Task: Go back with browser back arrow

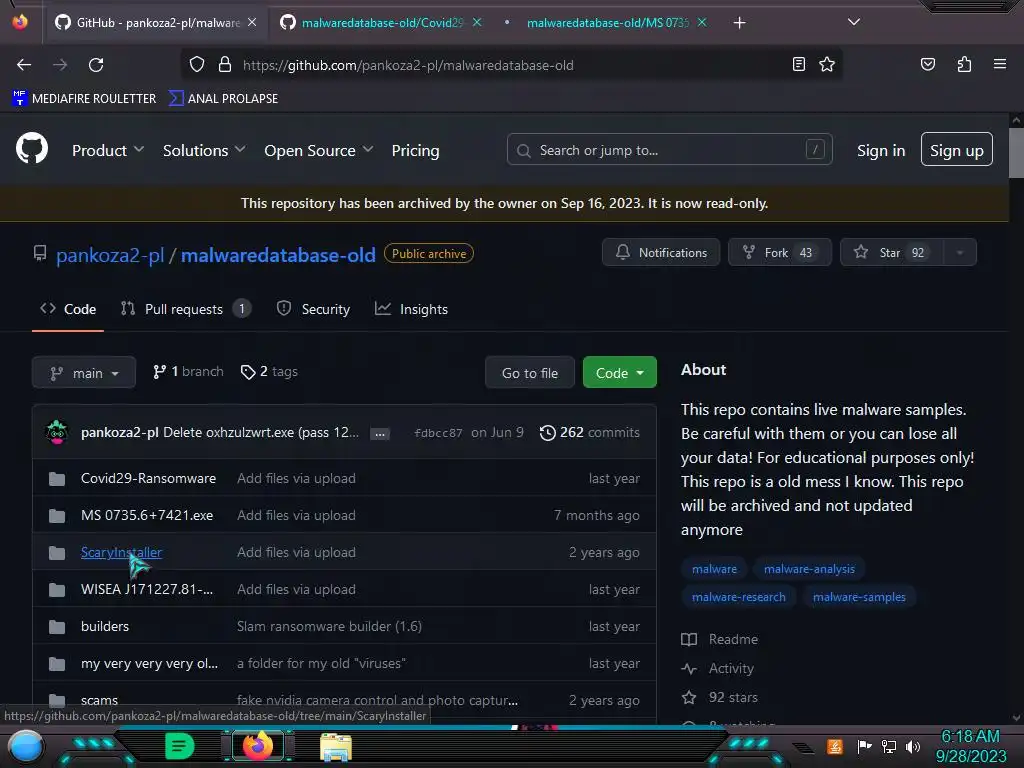Action: coord(24,65)
